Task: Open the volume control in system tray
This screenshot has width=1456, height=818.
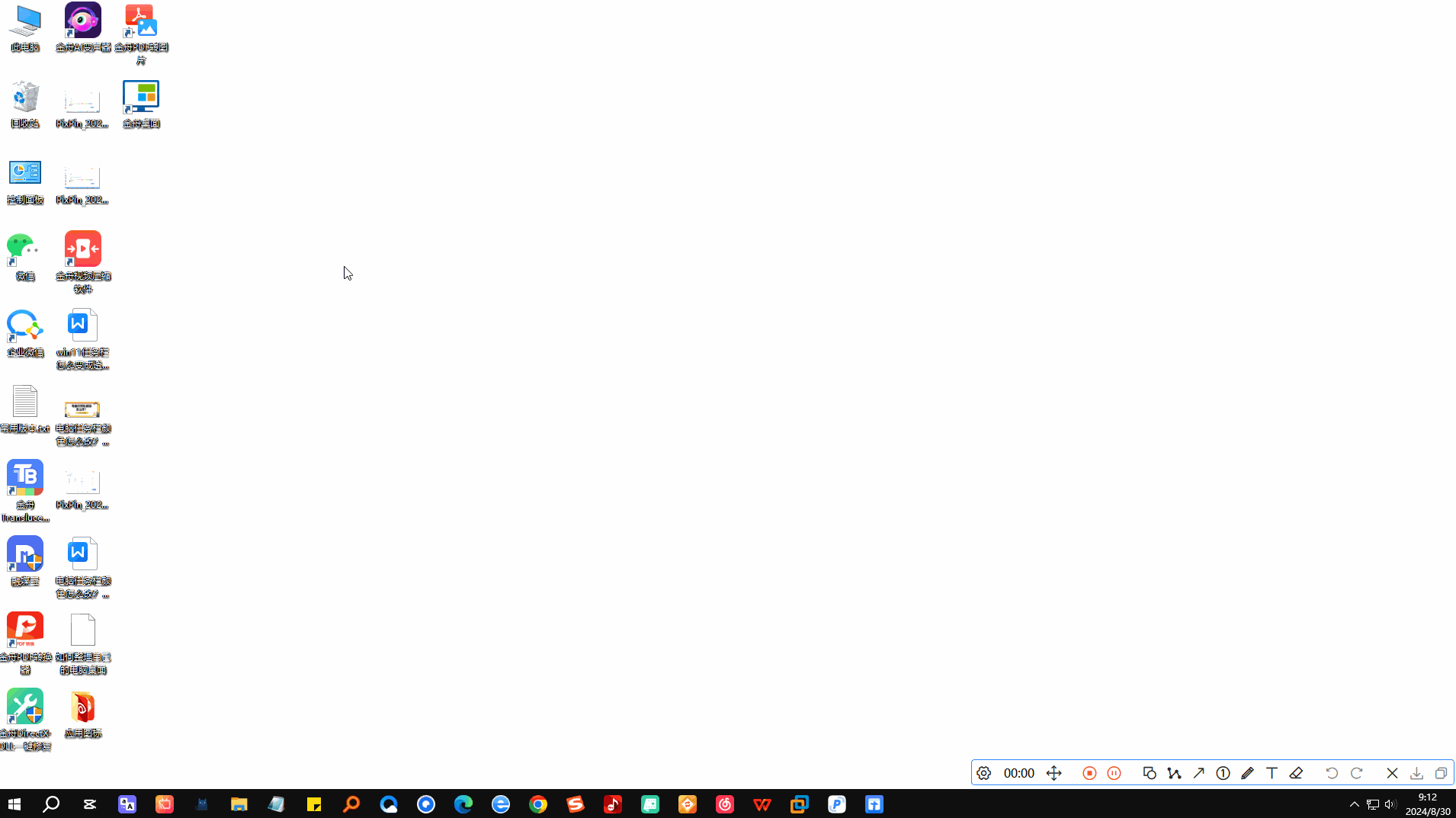Action: 1390,804
